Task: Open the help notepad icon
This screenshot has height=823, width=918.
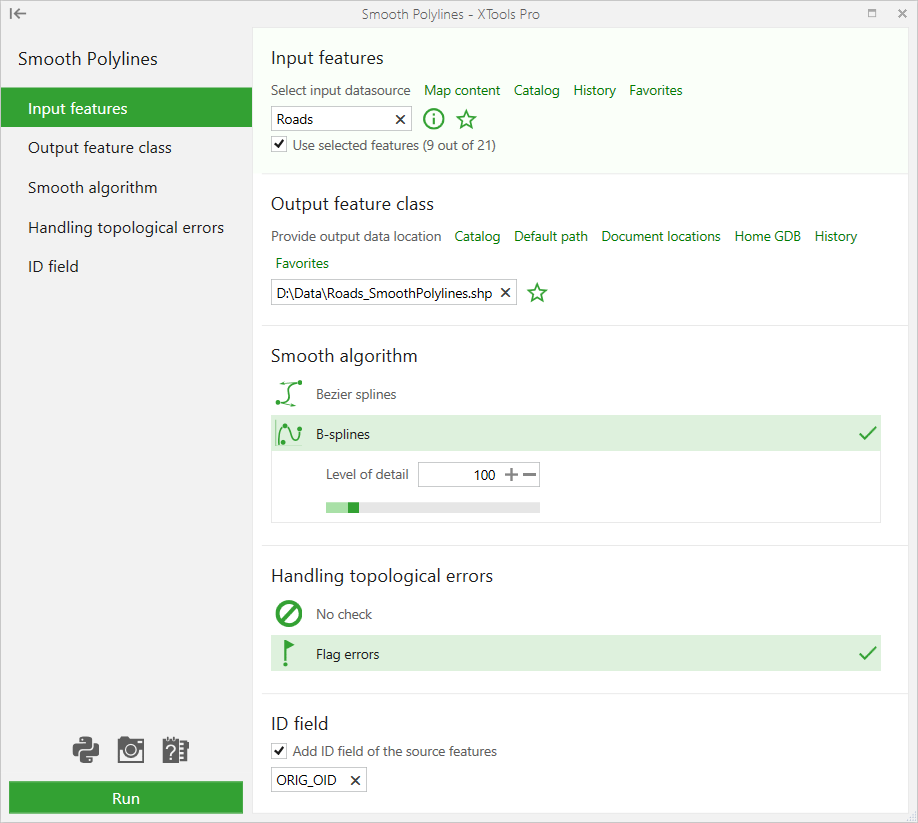Action: [175, 750]
